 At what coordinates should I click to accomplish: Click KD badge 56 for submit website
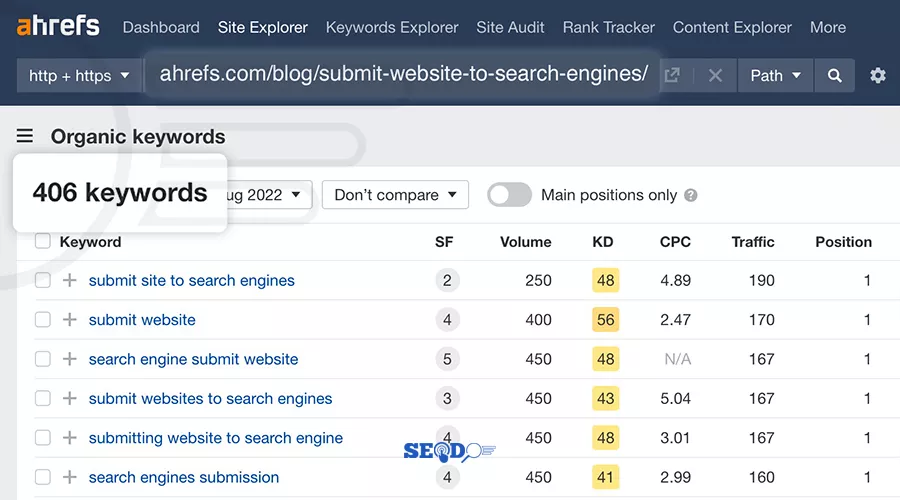coord(606,319)
